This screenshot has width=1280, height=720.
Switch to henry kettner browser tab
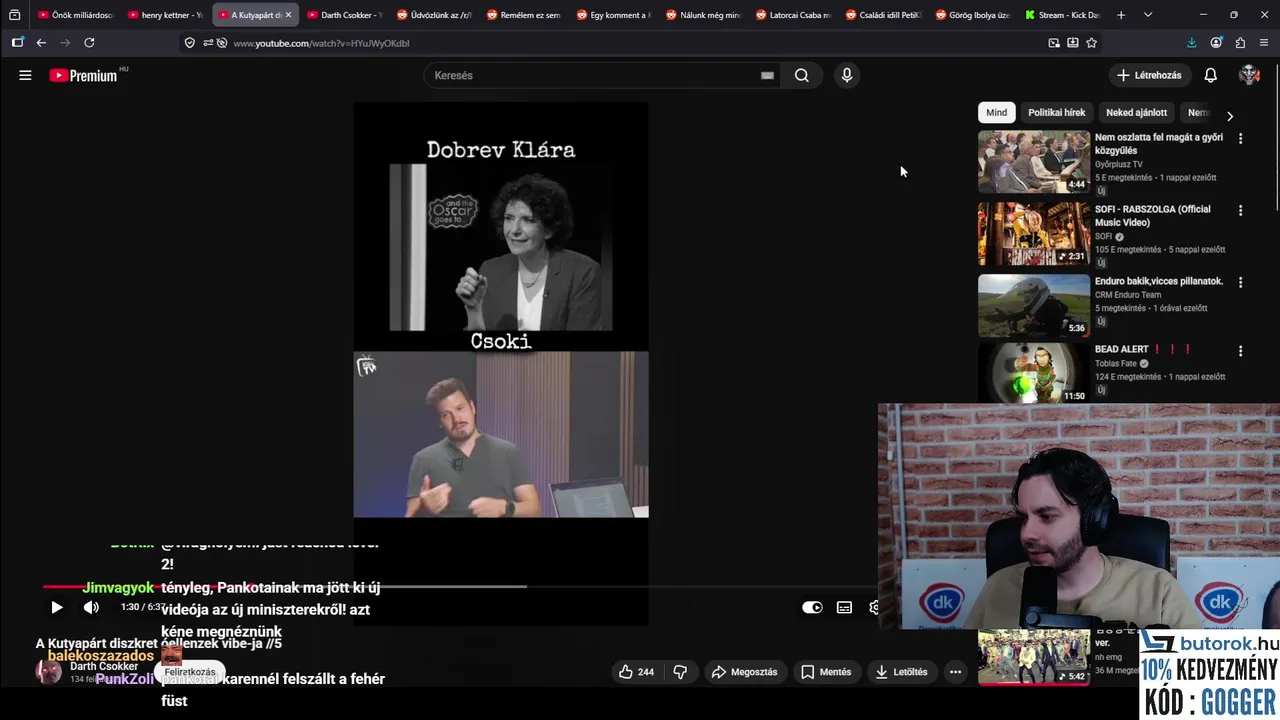click(x=164, y=15)
